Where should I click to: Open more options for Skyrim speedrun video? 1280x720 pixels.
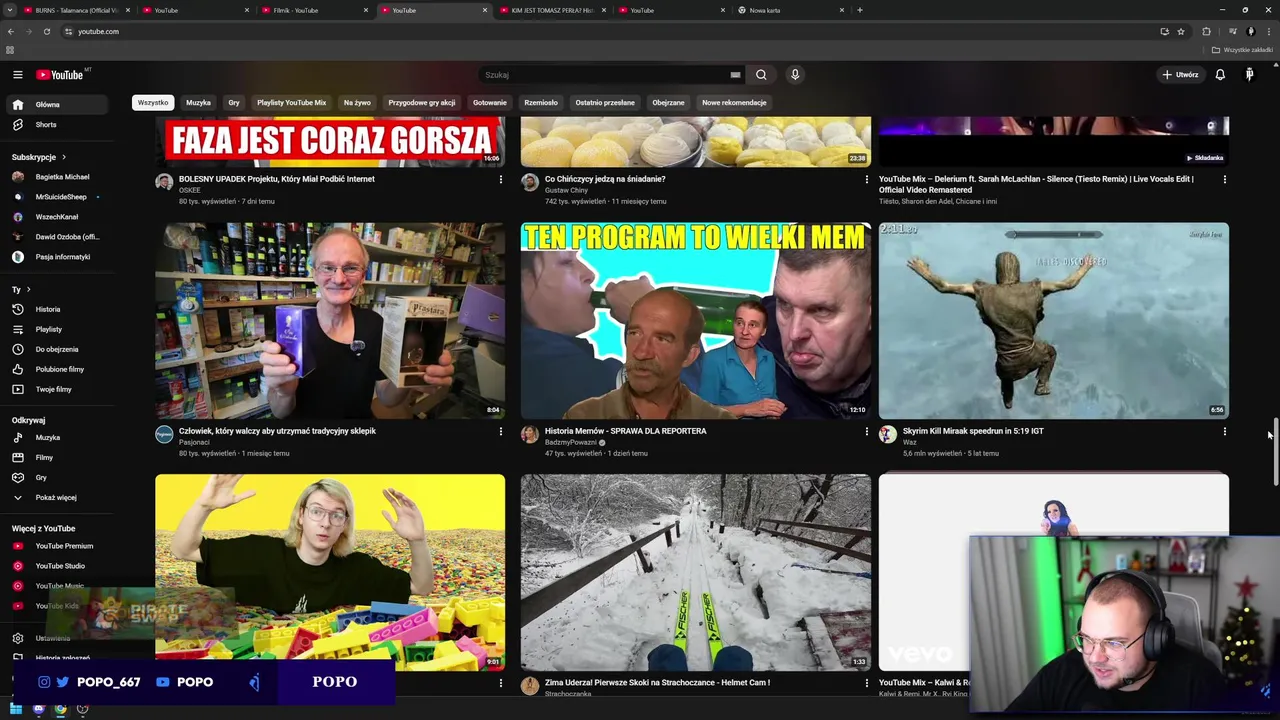click(x=1224, y=431)
